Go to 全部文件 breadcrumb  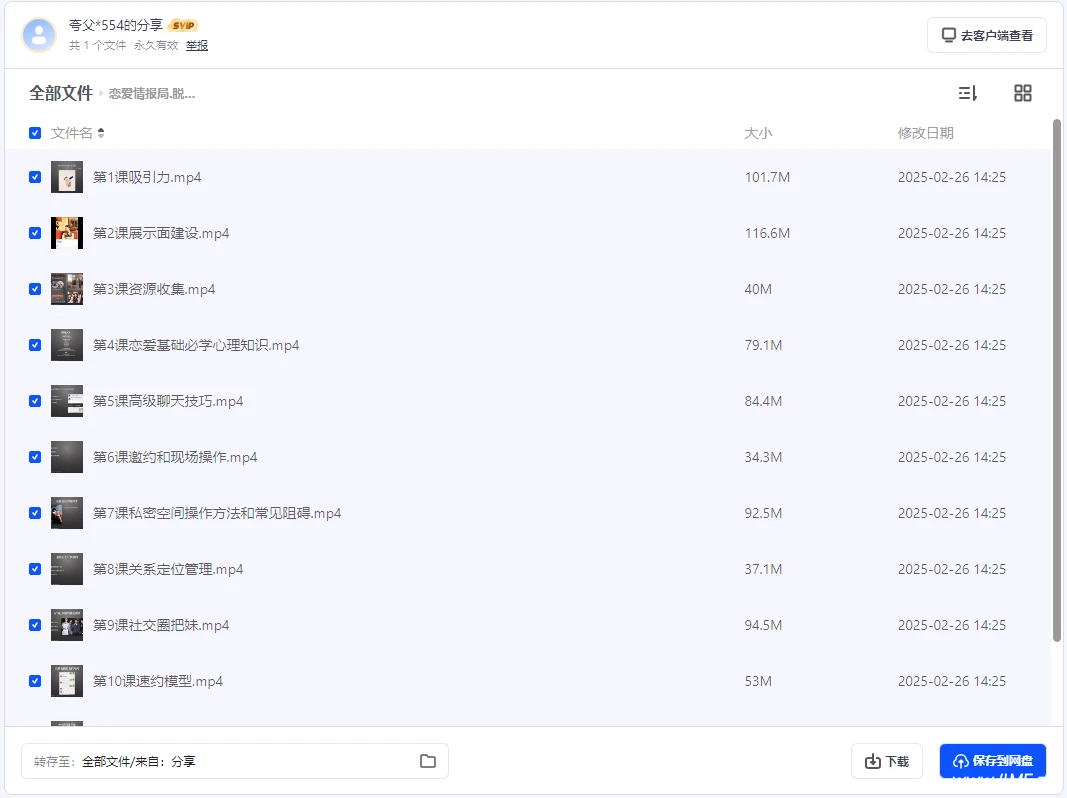pos(60,93)
